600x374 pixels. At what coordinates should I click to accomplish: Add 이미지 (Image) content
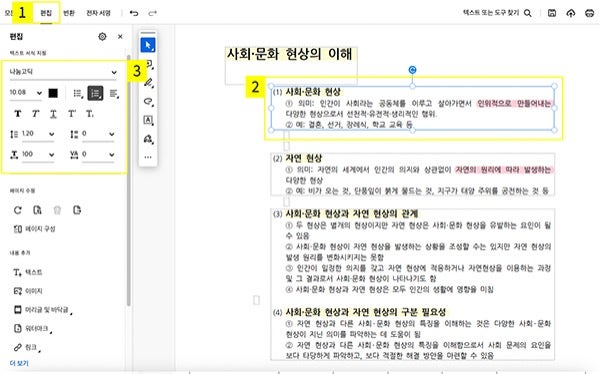coord(28,291)
